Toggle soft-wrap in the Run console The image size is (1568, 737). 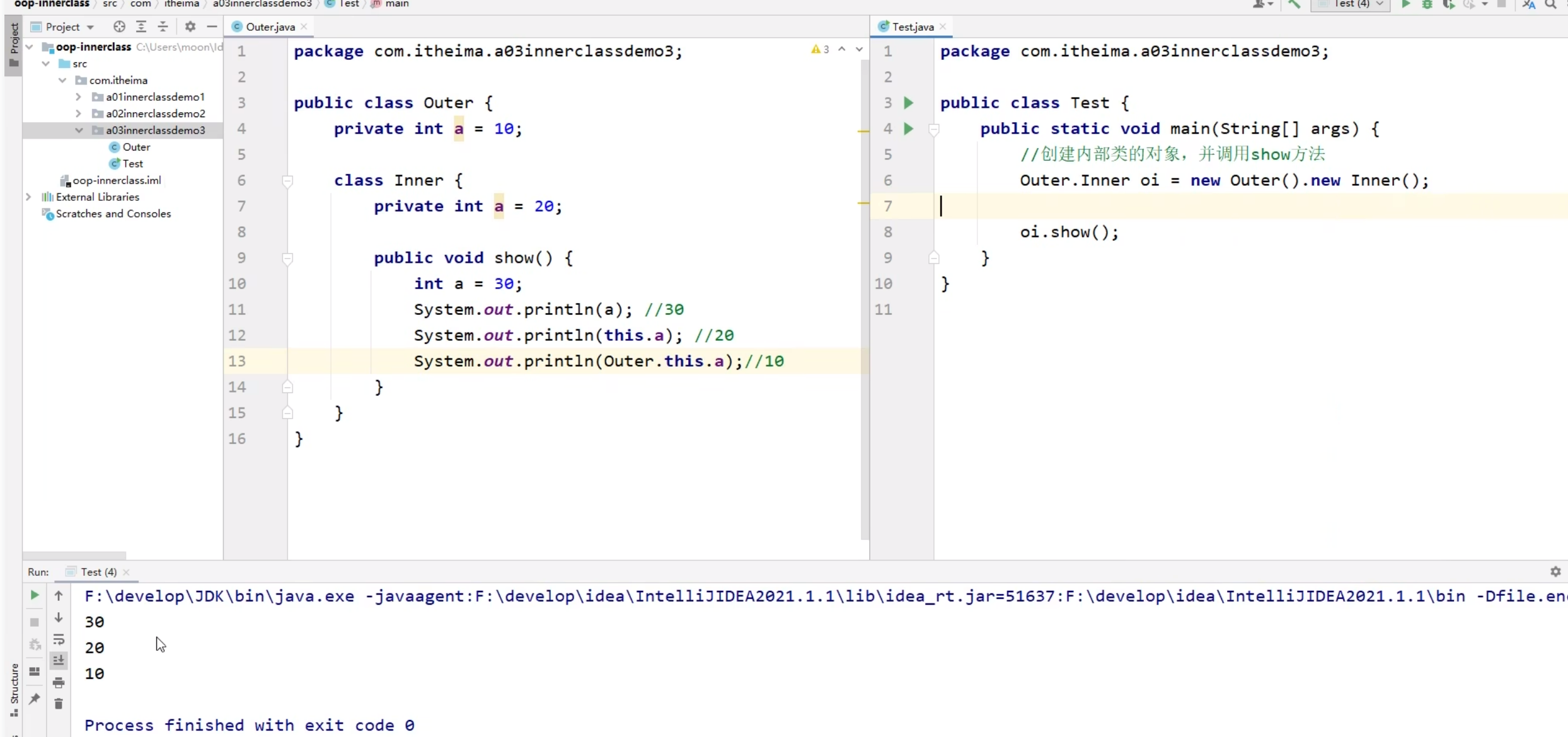pos(59,639)
